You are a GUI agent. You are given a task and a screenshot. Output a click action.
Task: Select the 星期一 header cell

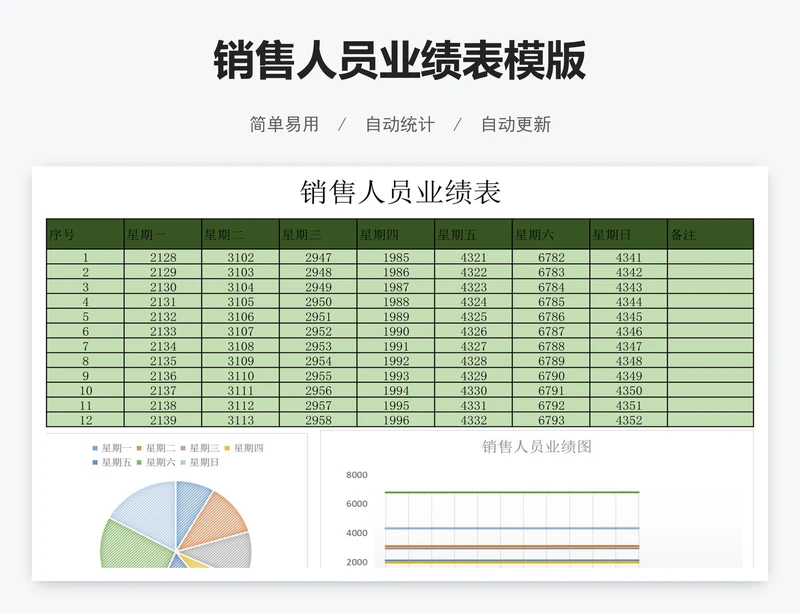click(x=163, y=234)
